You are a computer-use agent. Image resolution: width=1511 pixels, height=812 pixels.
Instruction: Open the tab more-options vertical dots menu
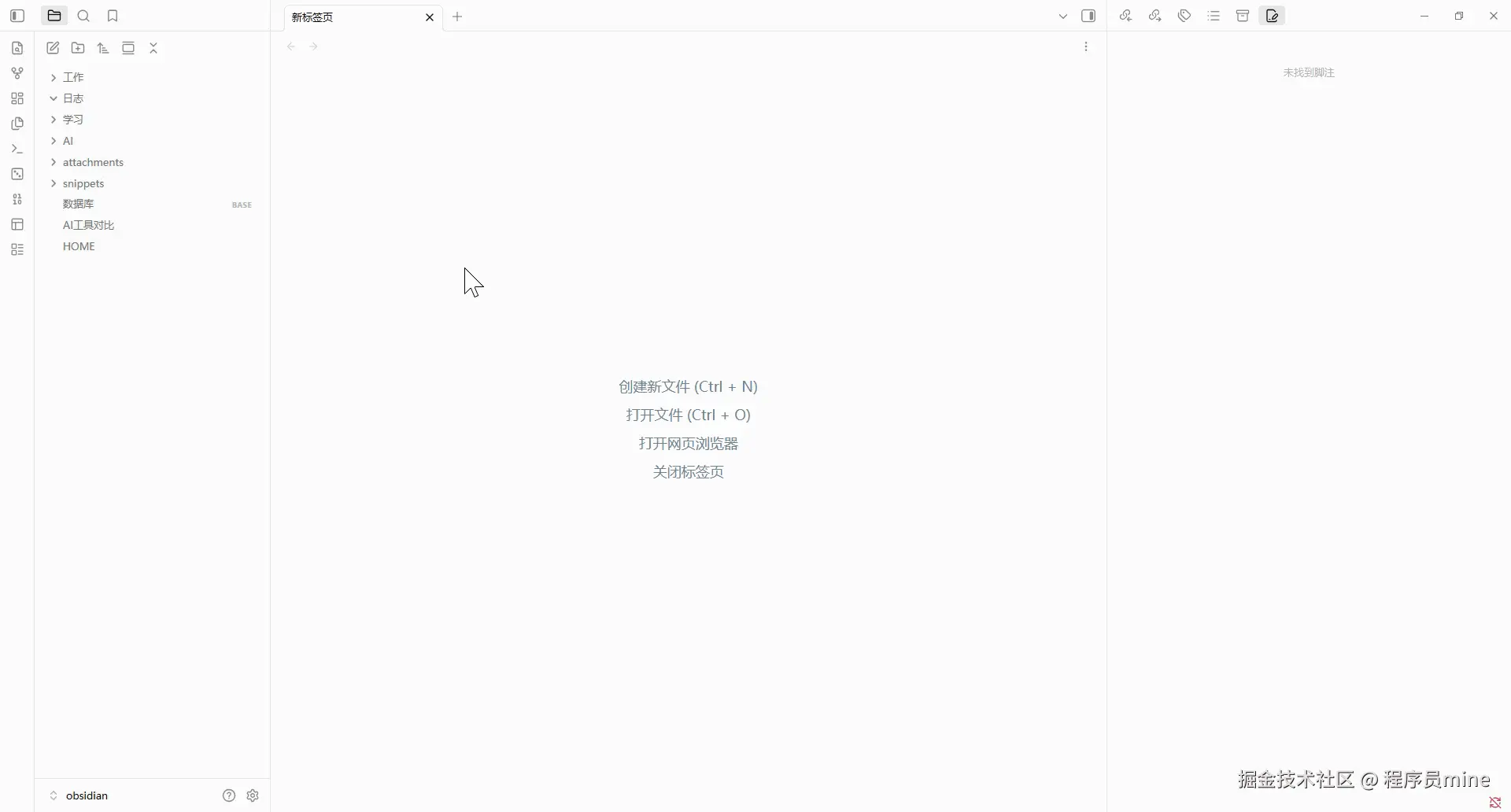click(1086, 46)
